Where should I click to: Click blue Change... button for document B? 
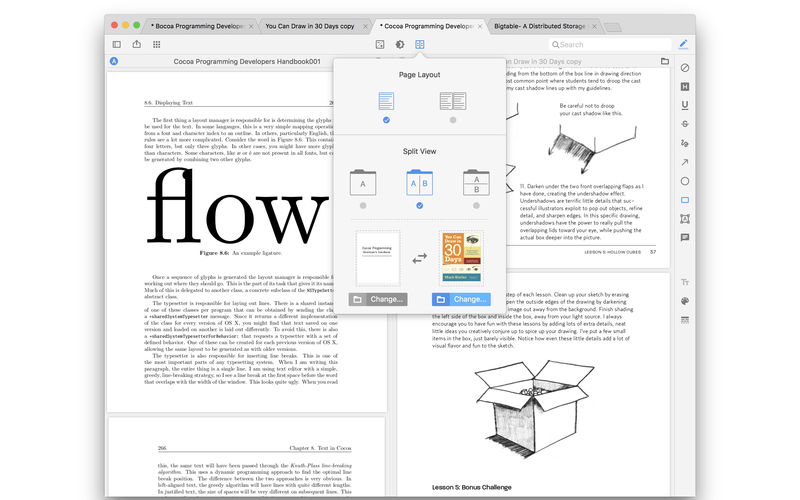click(x=462, y=299)
